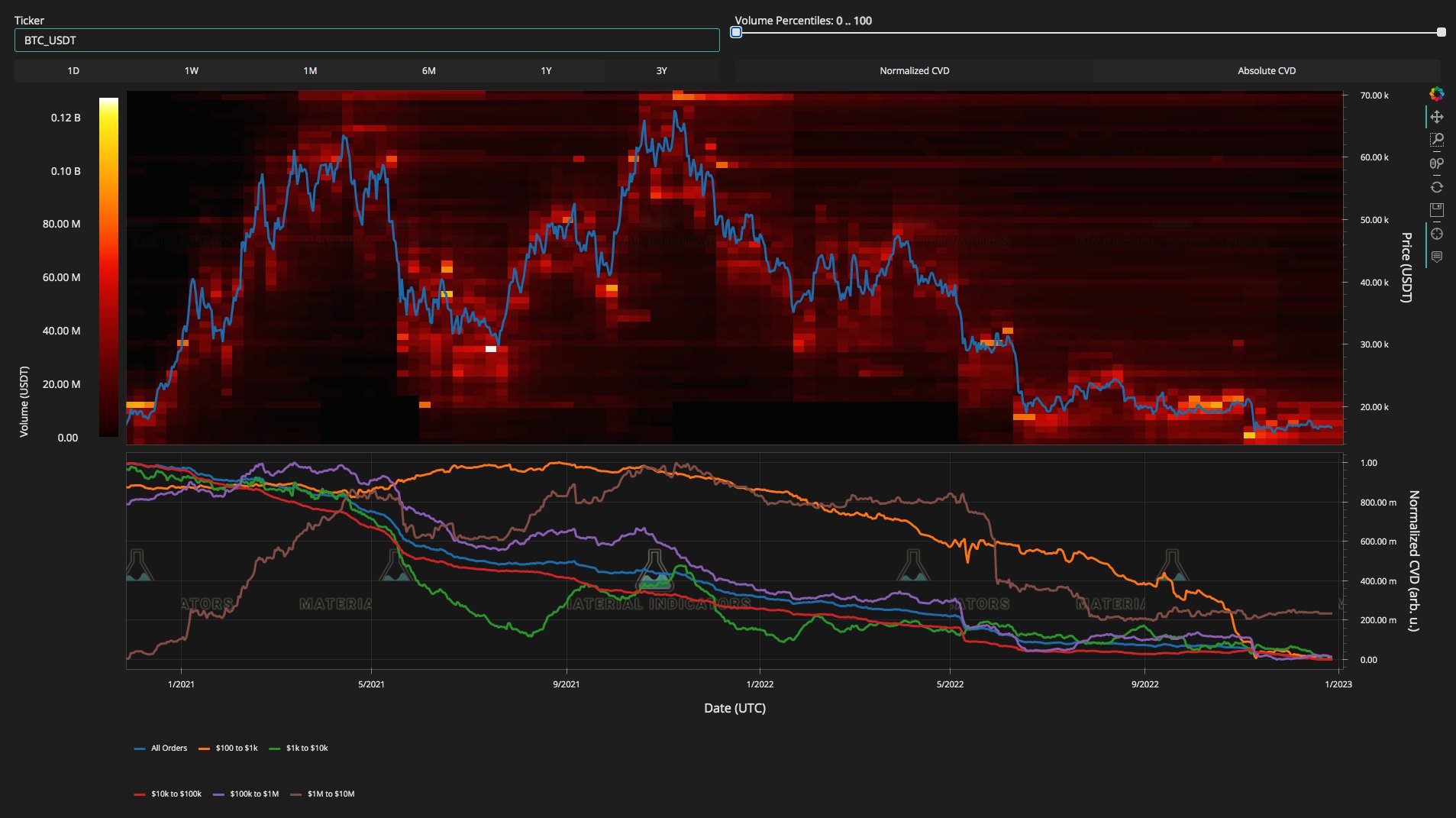Toggle the Crosshair tool
The image size is (1456, 818).
click(x=1436, y=234)
